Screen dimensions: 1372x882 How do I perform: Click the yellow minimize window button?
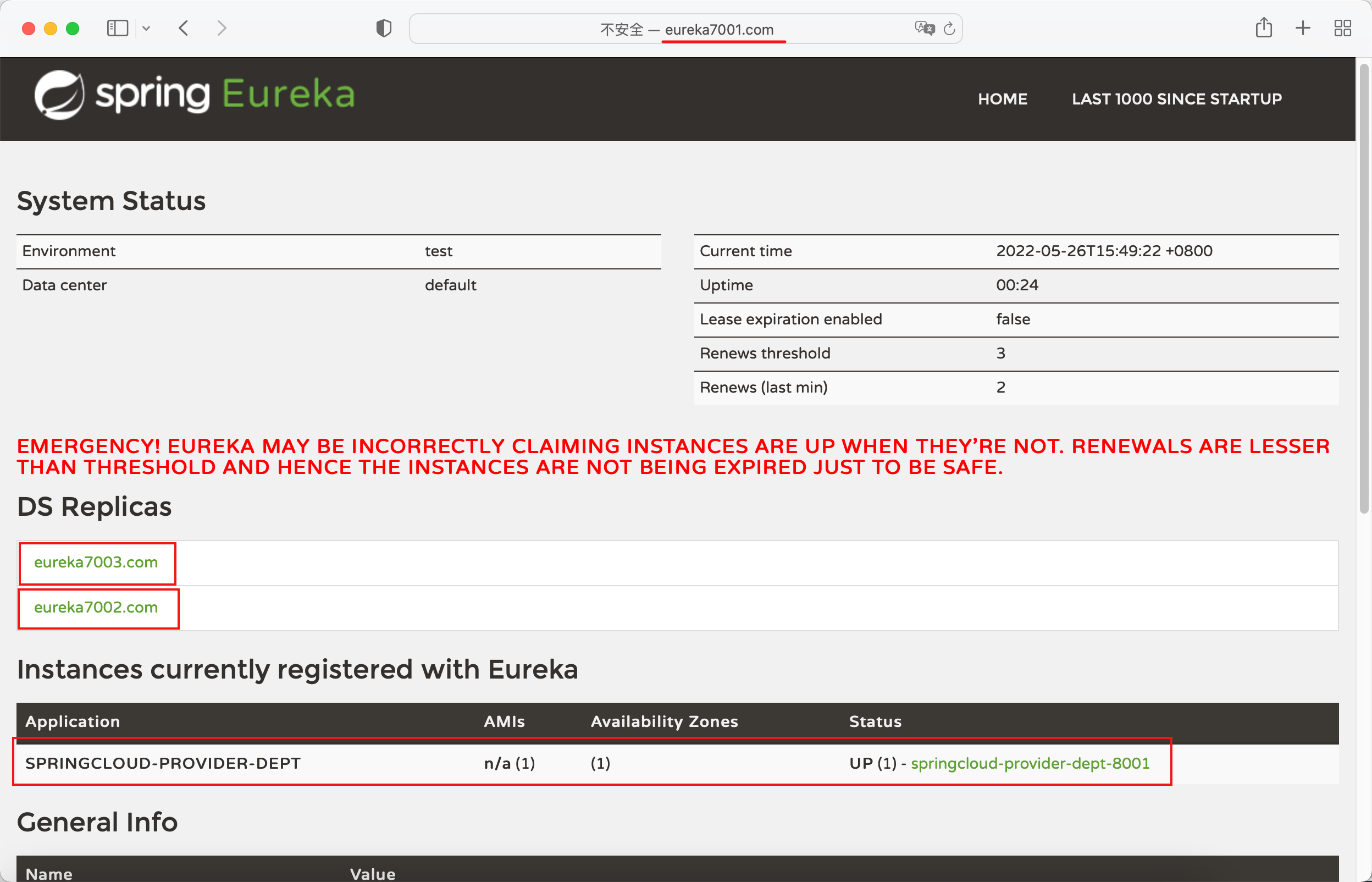click(51, 29)
